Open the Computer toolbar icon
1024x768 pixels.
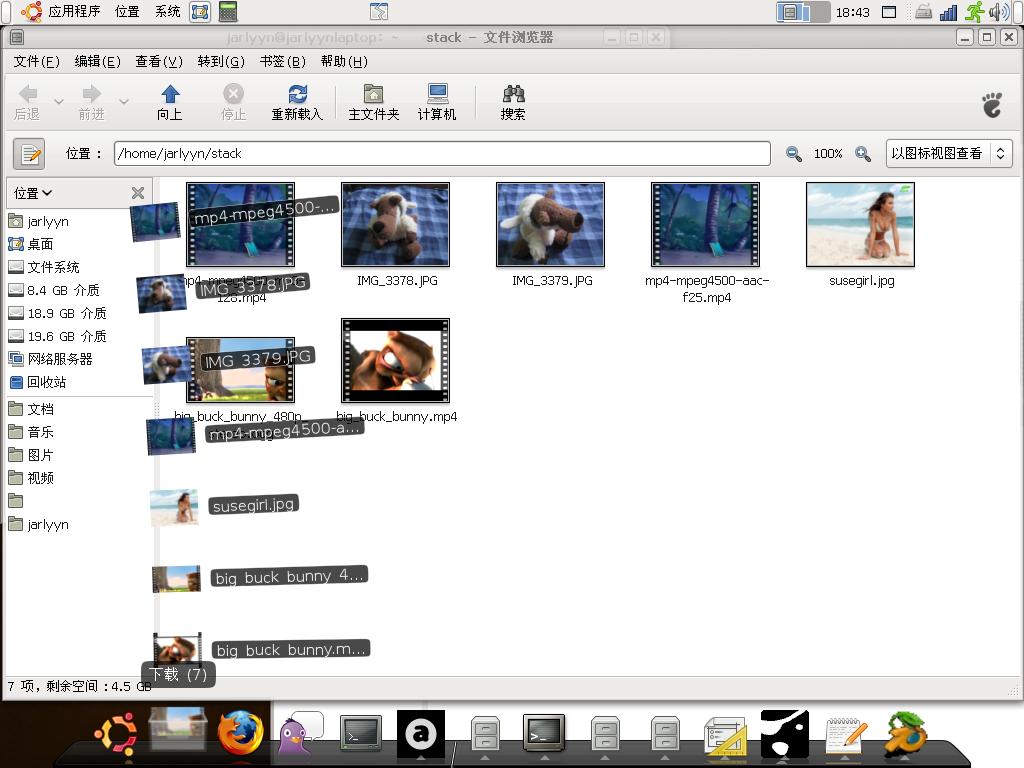(x=437, y=103)
